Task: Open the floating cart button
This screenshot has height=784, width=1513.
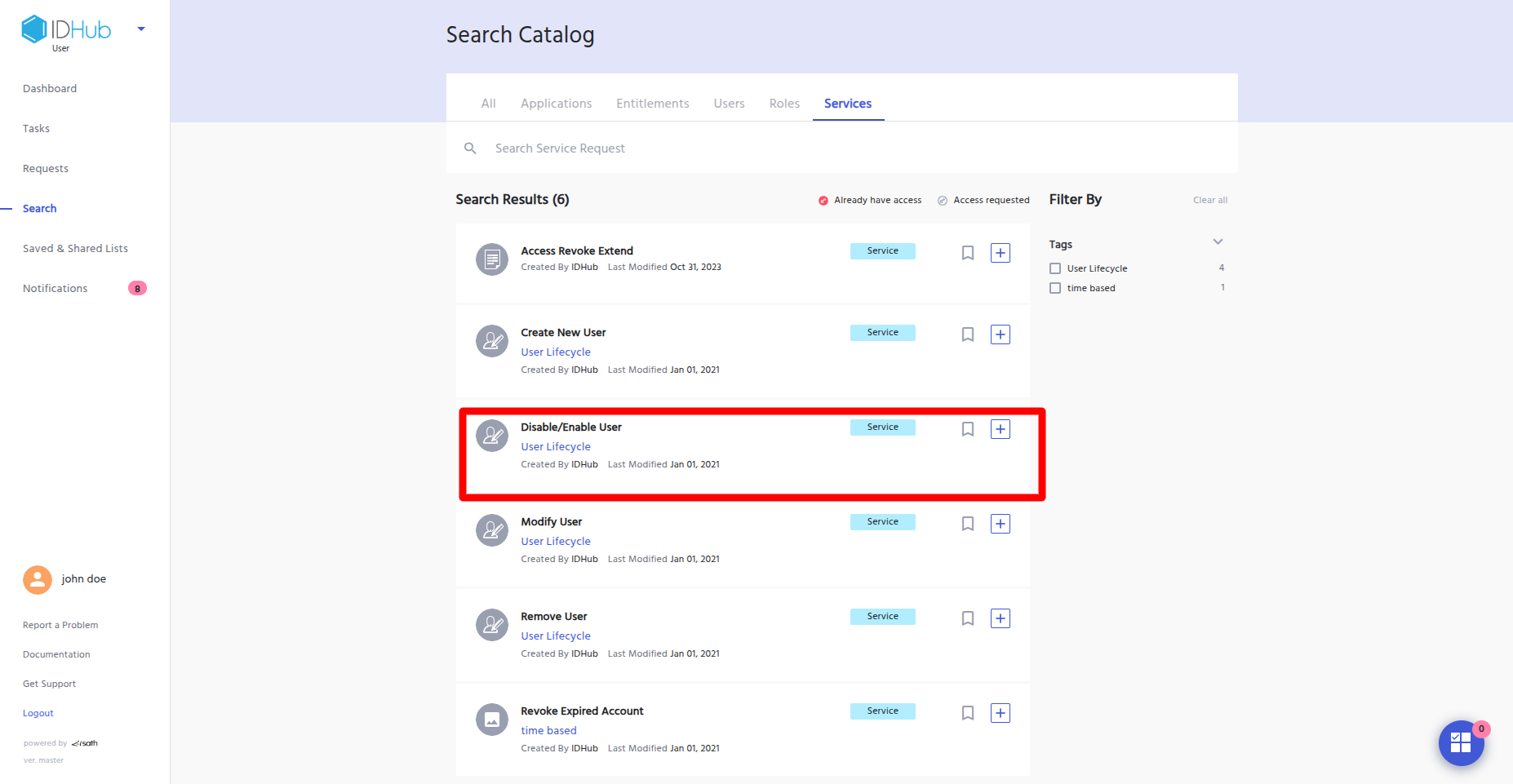Action: [x=1460, y=742]
